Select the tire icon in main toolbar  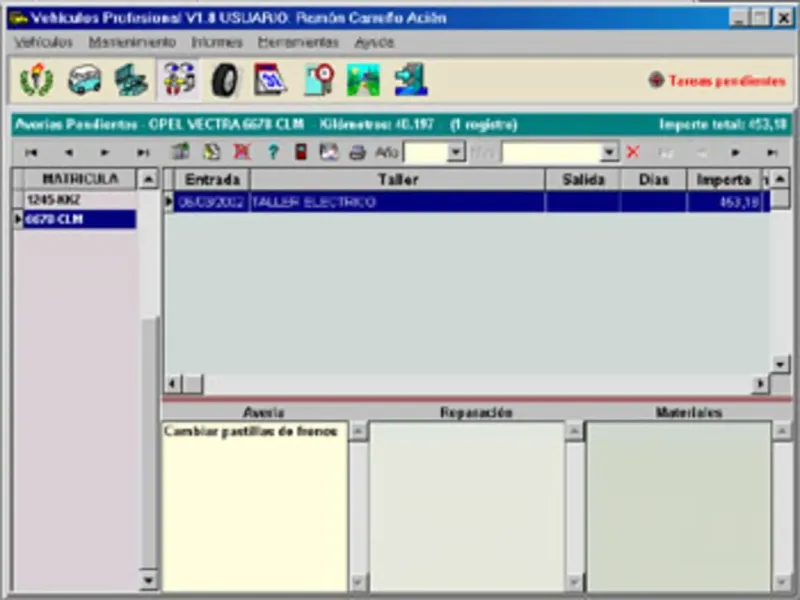click(x=224, y=80)
